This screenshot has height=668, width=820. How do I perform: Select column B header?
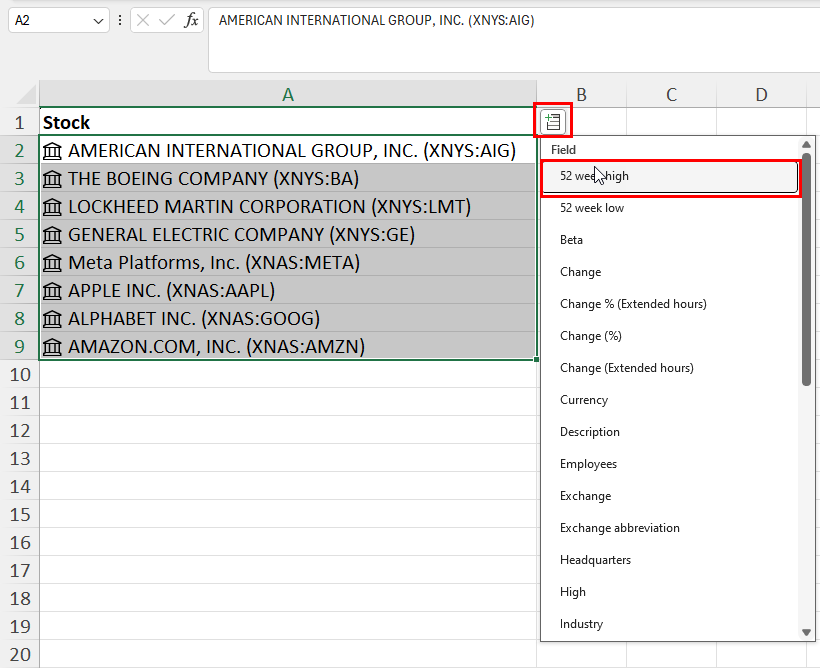(x=582, y=95)
